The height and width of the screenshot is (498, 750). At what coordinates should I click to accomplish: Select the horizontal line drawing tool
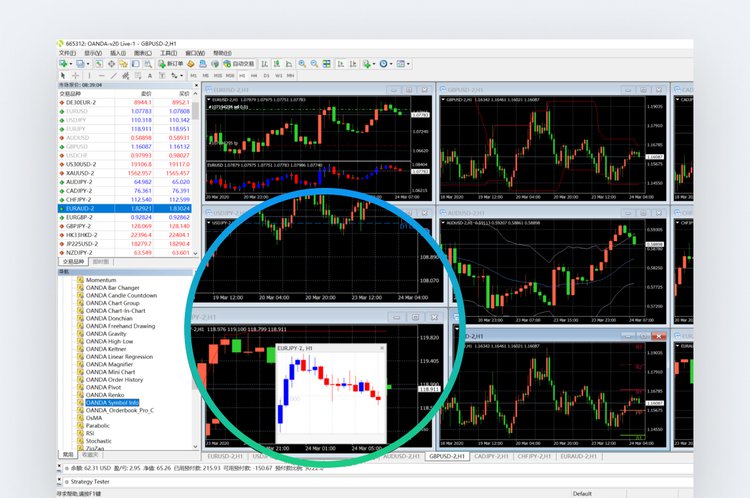[x=99, y=75]
